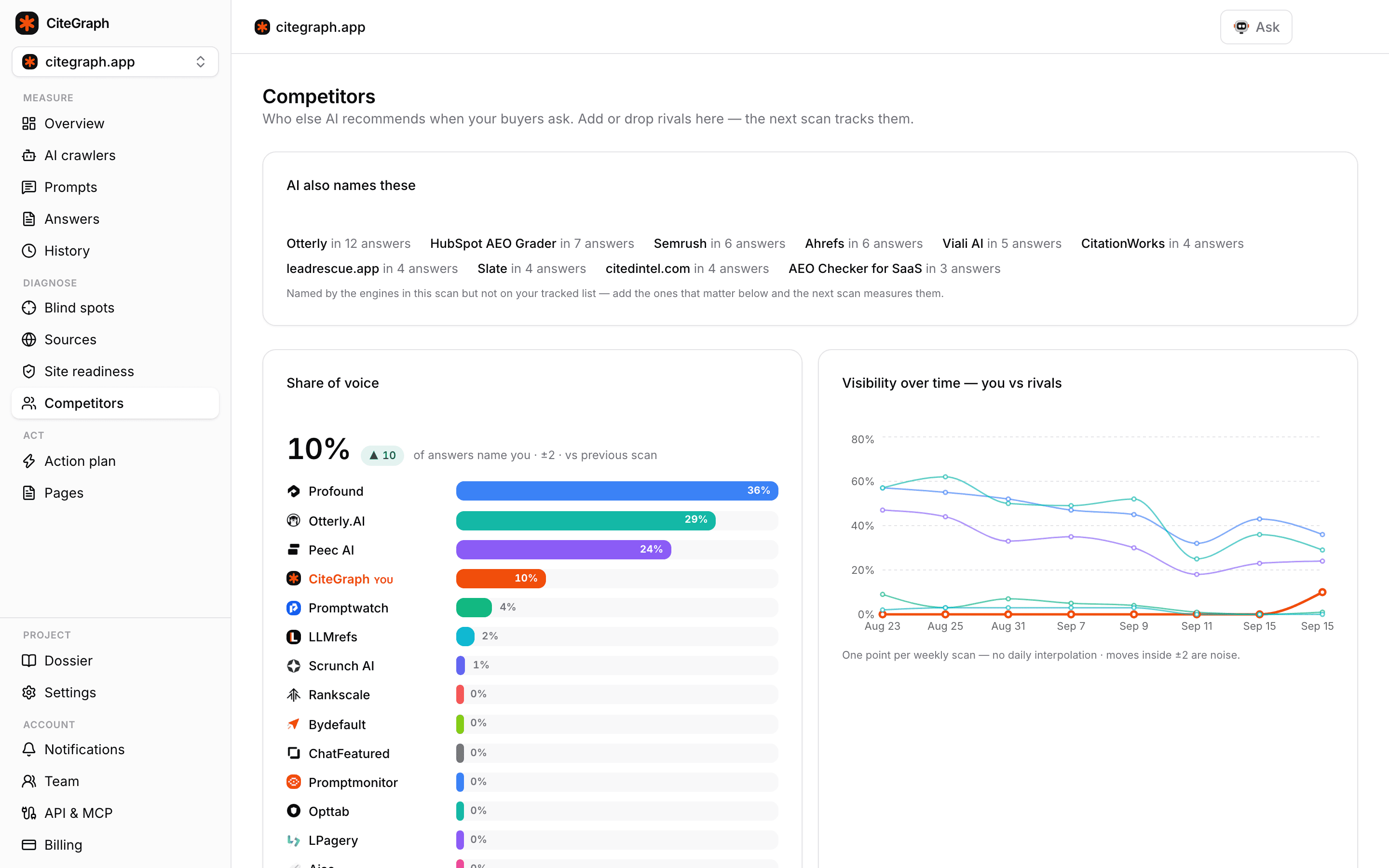Click Otterly.AI's teal 29% share bar
Image resolution: width=1389 pixels, height=868 pixels.
[586, 521]
